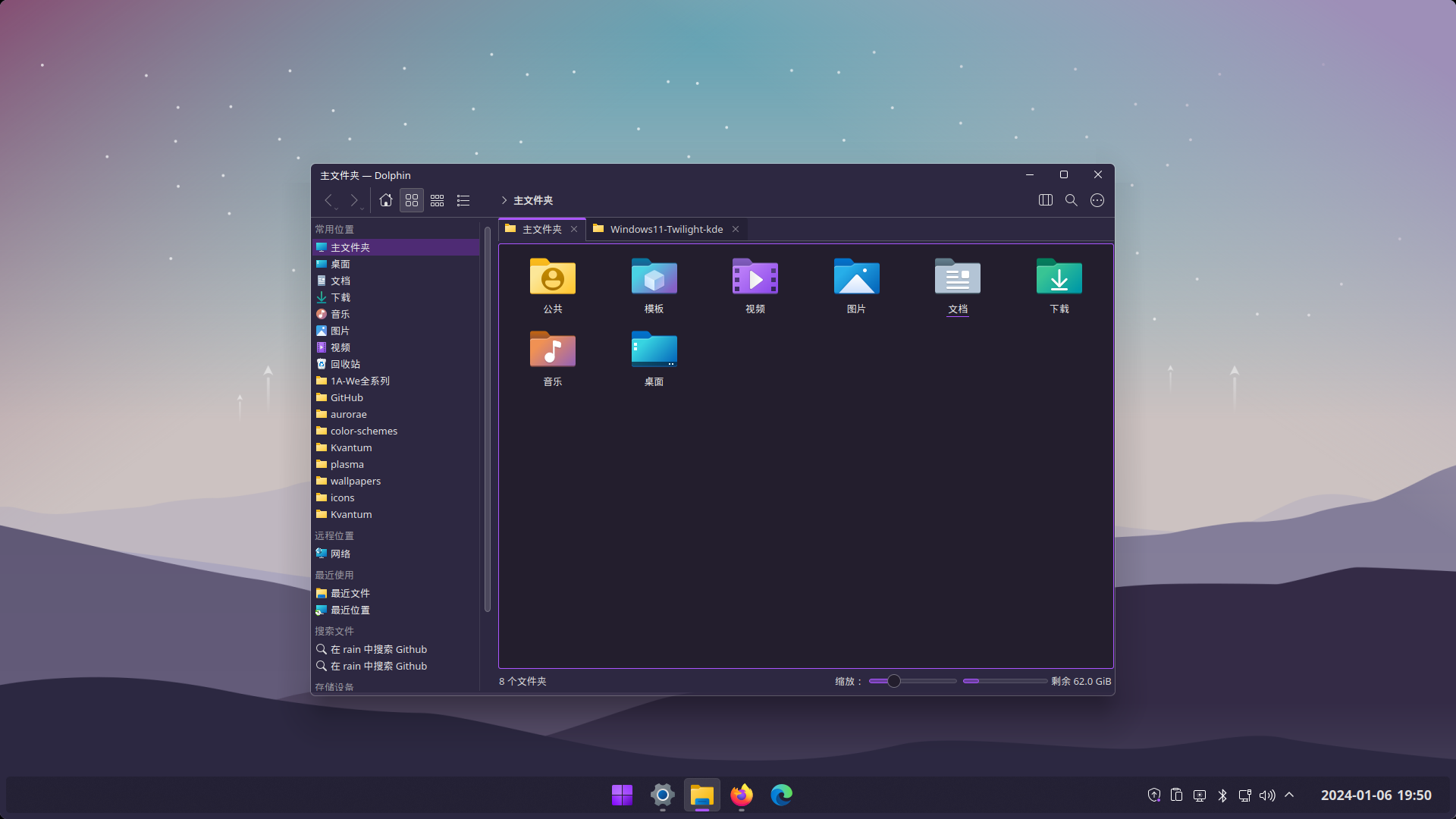Screen dimensions: 1456x819
Task: Select the 模板 folder icon
Action: 654,277
